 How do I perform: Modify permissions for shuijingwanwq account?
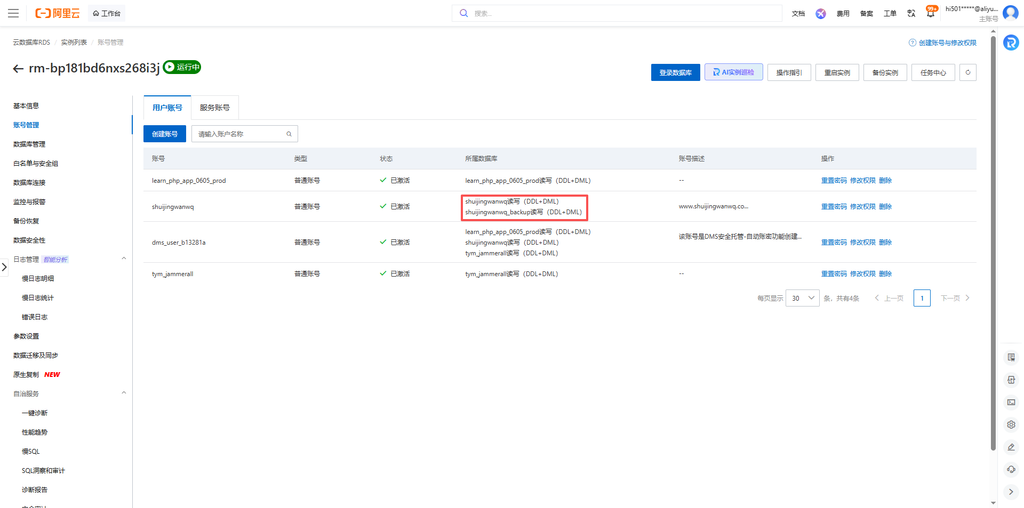click(x=863, y=206)
